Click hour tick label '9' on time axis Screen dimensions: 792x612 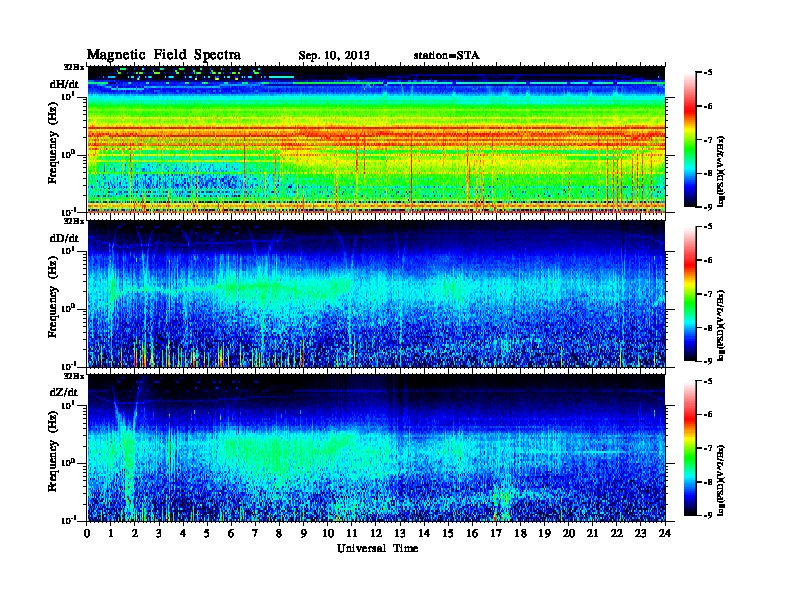(304, 534)
